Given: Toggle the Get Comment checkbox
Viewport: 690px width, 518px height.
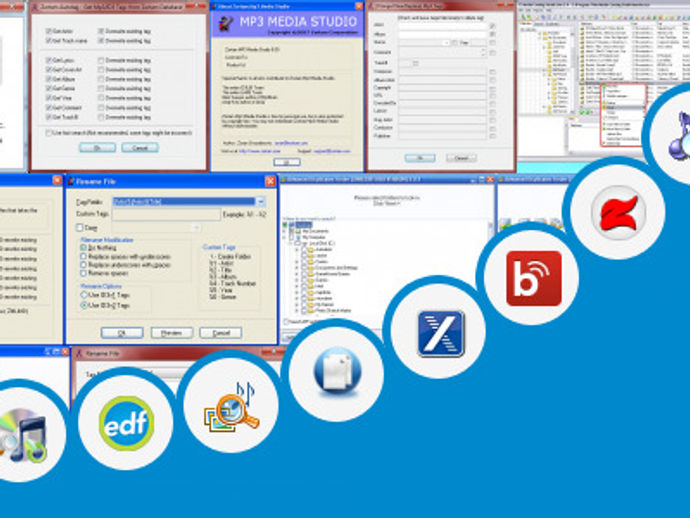Looking at the screenshot, I should click(48, 108).
